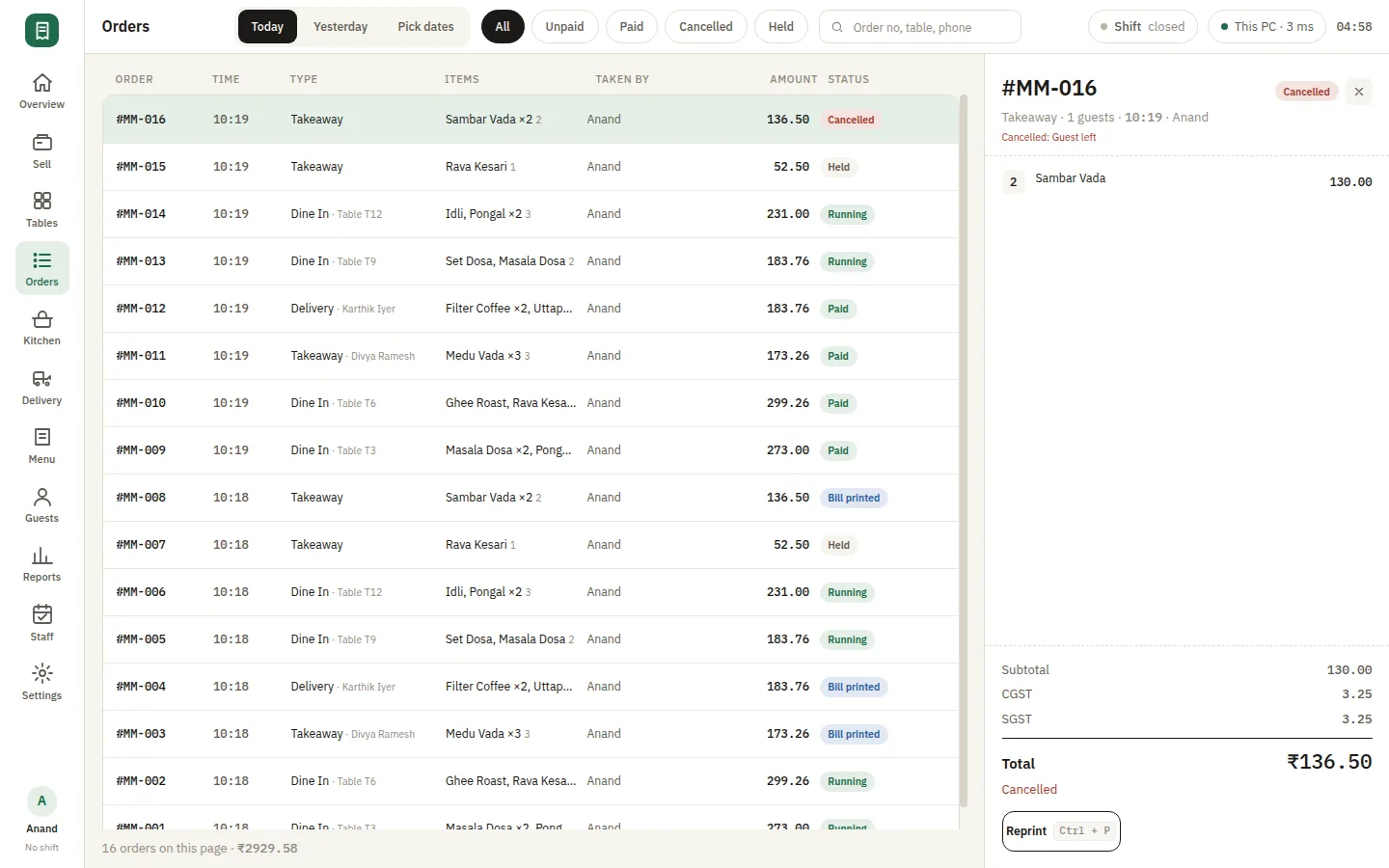Click the Cancelled badge in detail header
1389x868 pixels.
[1306, 92]
